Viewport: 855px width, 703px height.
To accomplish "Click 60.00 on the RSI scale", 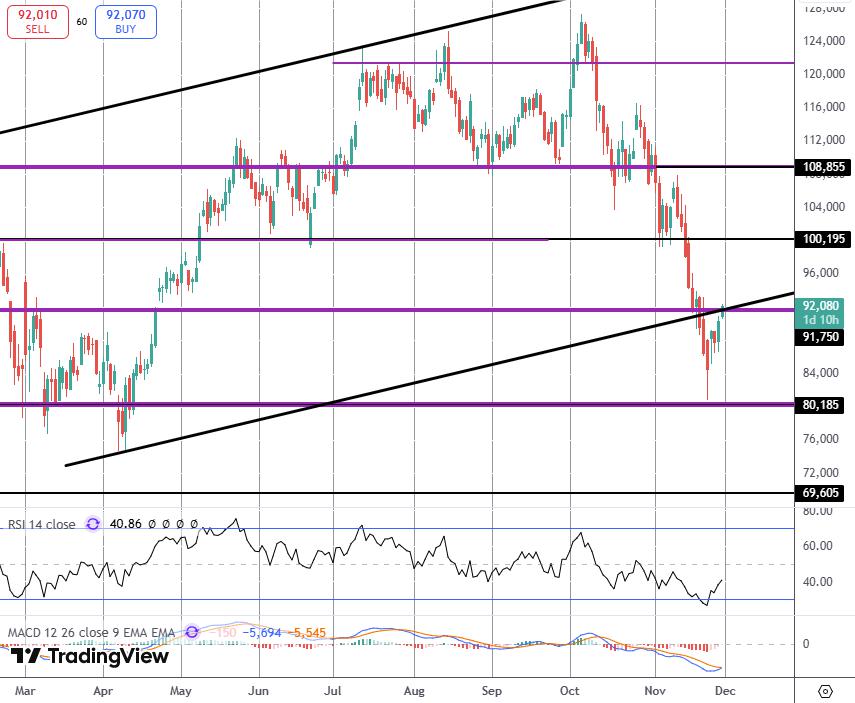I will pos(818,546).
